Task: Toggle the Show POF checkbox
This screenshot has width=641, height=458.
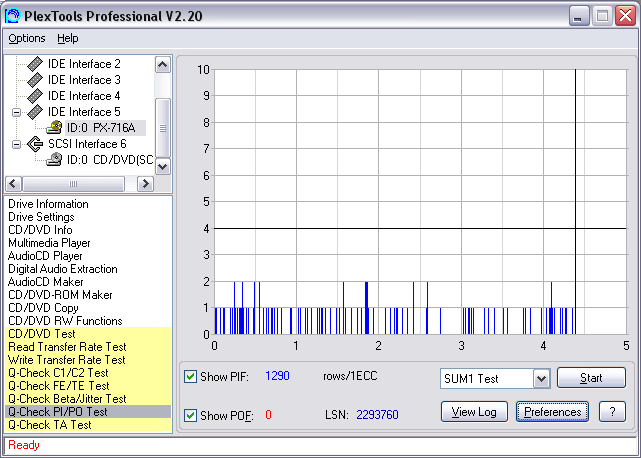Action: (x=190, y=415)
